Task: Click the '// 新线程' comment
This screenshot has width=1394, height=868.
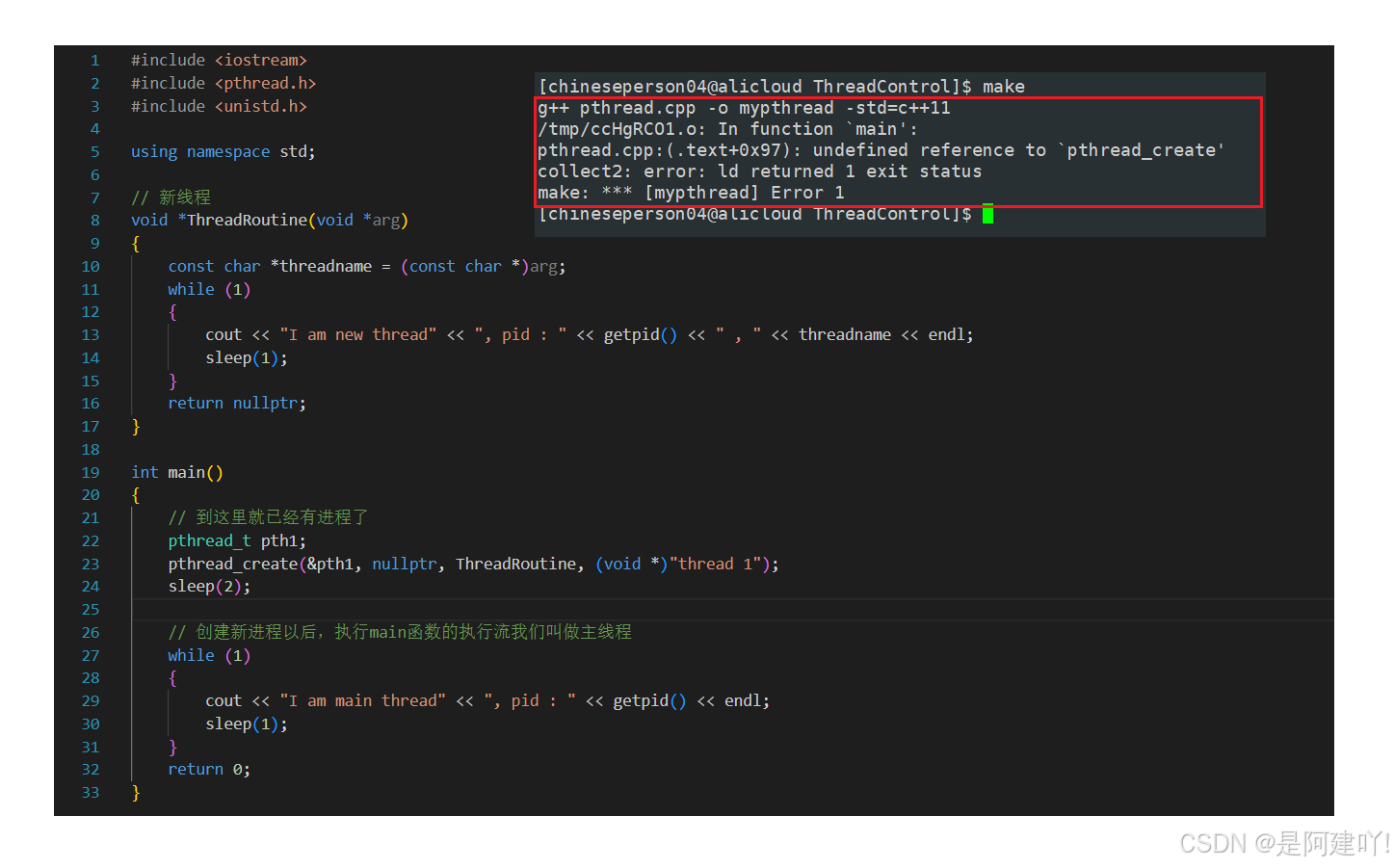Action: (x=171, y=197)
